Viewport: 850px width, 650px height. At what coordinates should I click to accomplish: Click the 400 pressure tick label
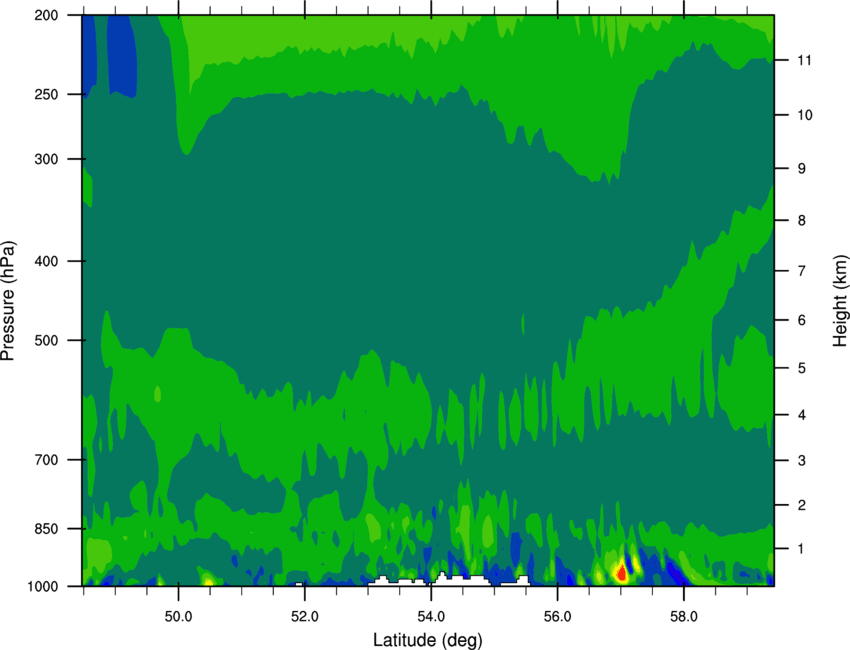[x=46, y=261]
